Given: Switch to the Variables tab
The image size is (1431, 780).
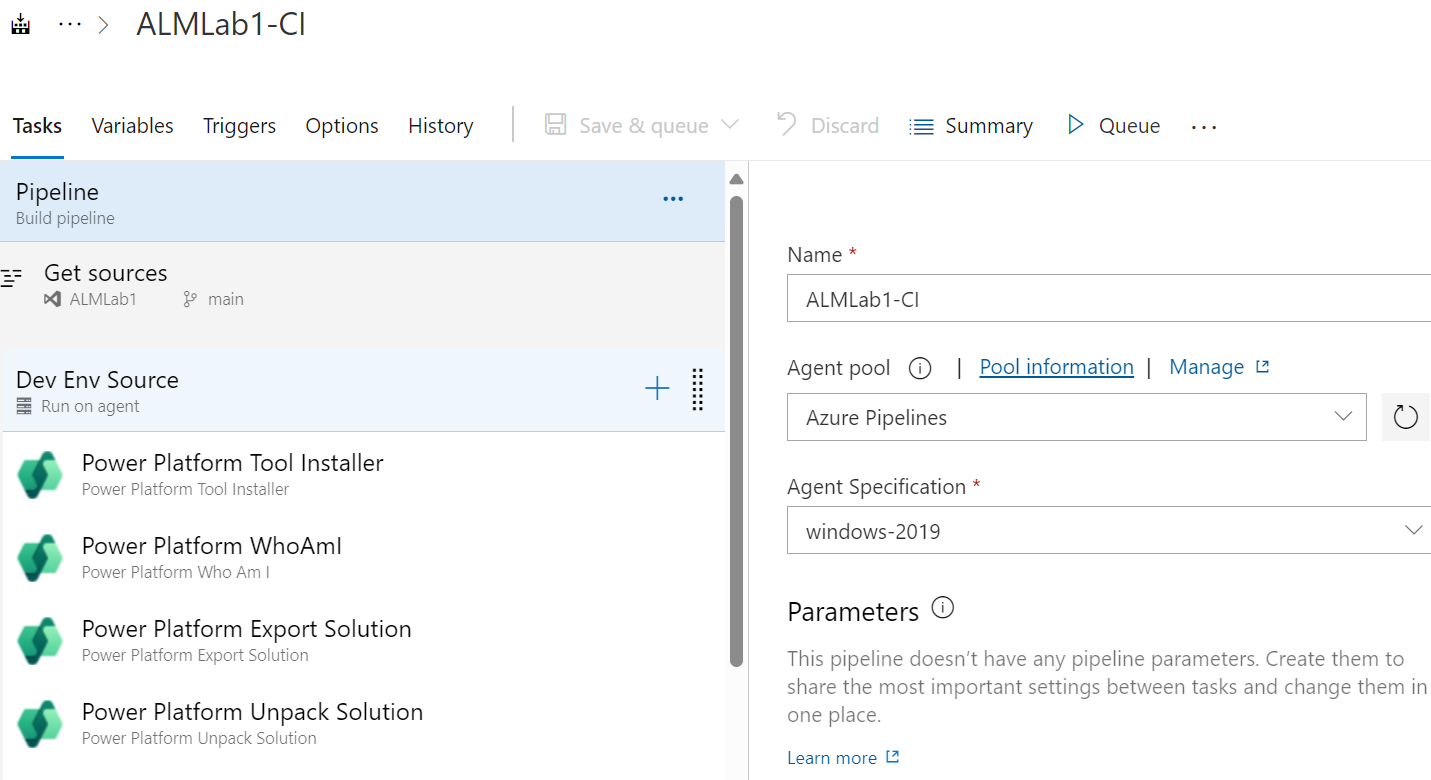Looking at the screenshot, I should (132, 125).
